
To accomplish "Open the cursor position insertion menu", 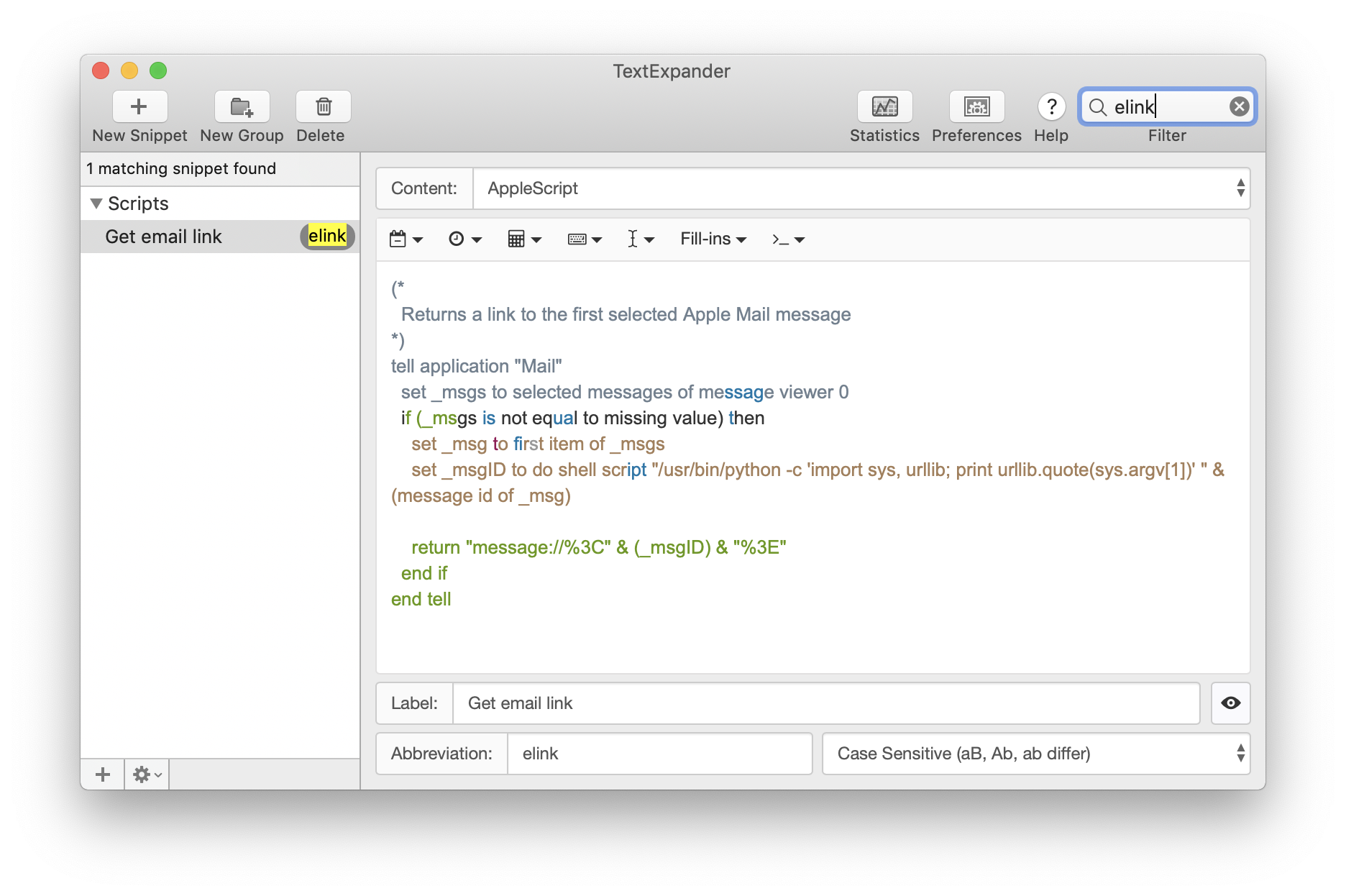I will 640,239.
